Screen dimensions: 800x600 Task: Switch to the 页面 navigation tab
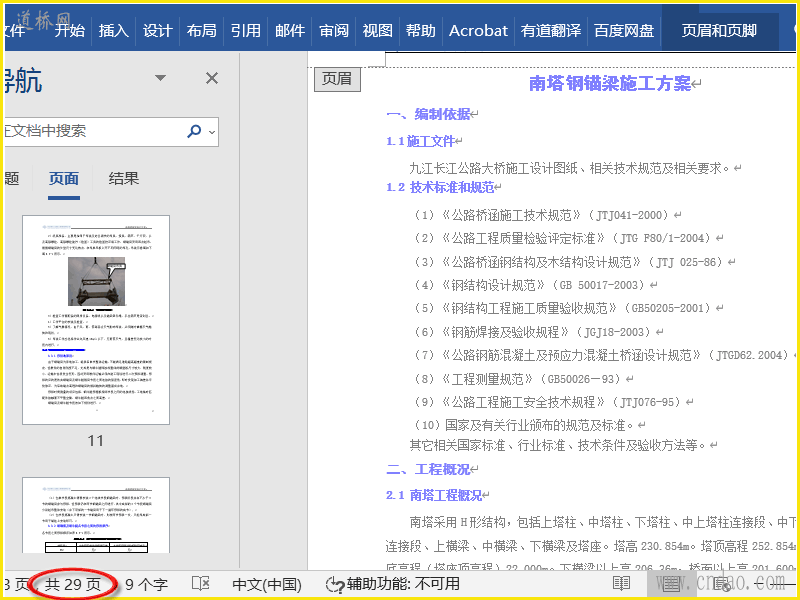coord(64,179)
